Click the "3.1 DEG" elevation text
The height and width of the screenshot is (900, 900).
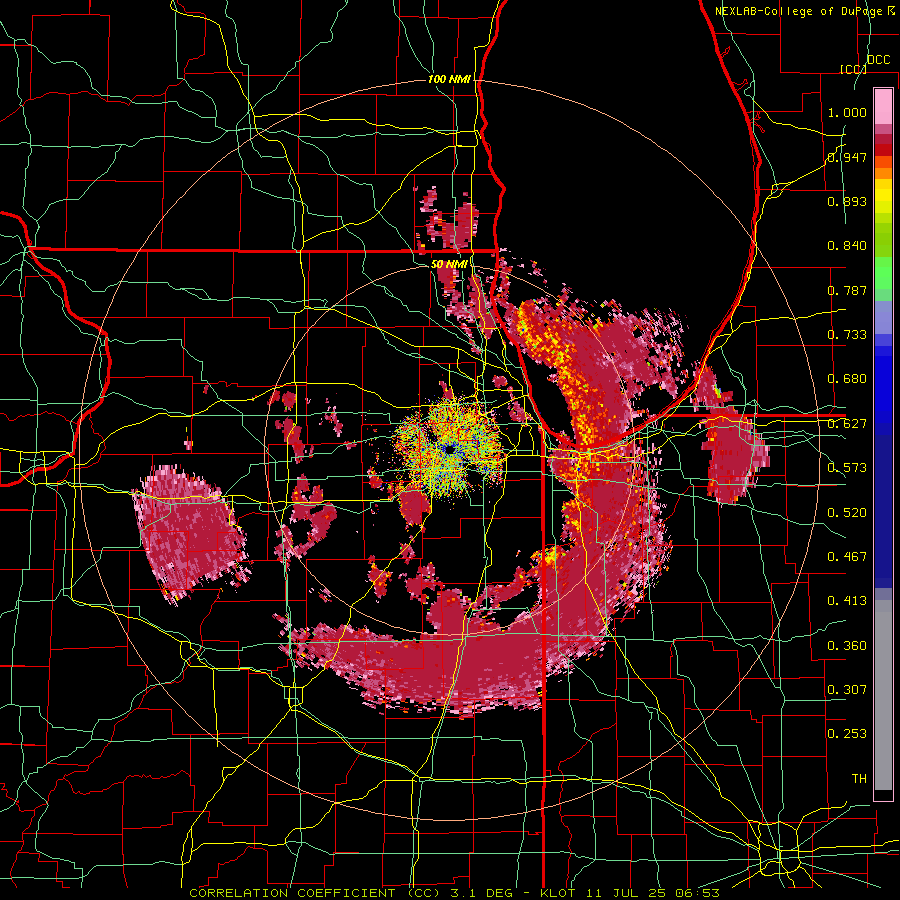[482, 893]
